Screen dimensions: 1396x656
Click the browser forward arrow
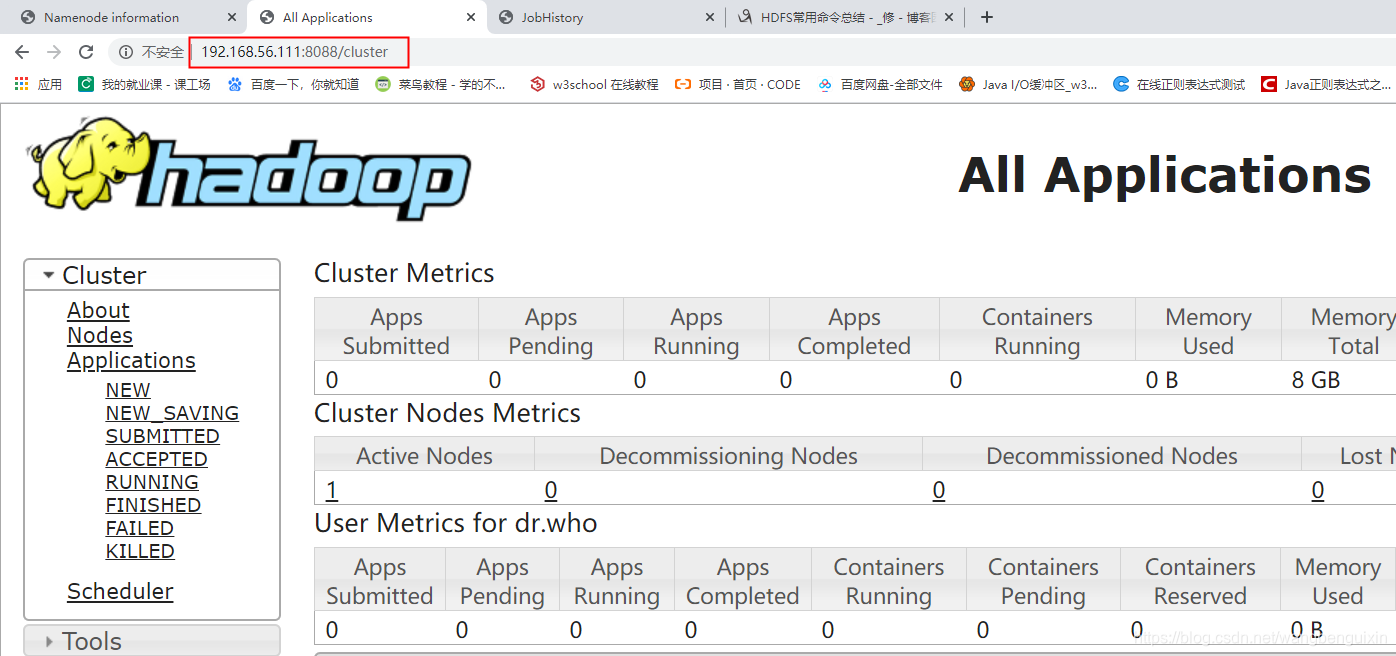click(x=54, y=52)
